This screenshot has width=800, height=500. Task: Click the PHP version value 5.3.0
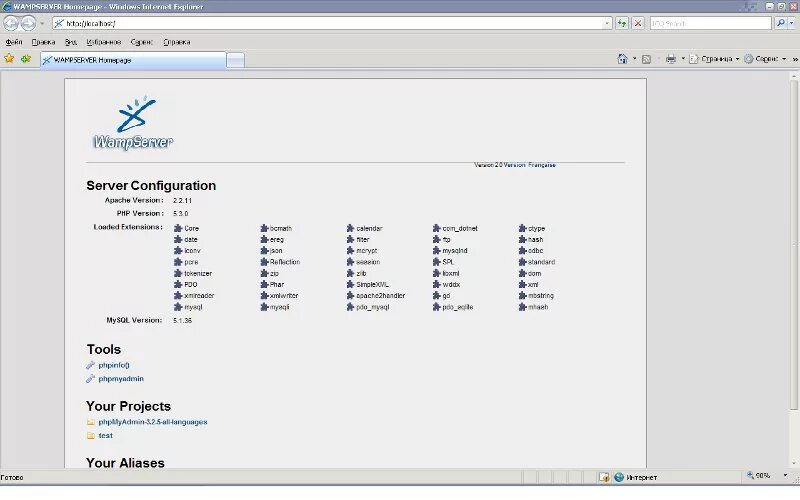pyautogui.click(x=181, y=214)
